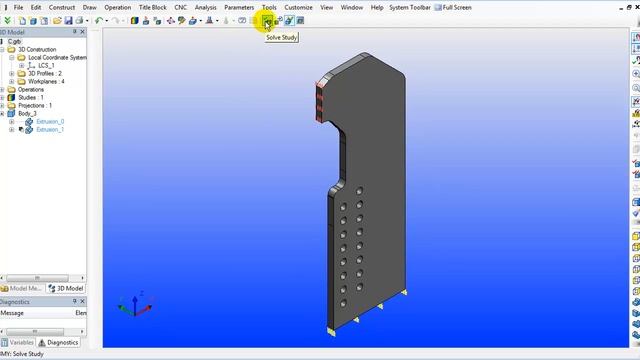Click the 3D Model tree horizontal scrollbar
Image resolution: width=640 pixels, height=360 pixels.
tap(37, 278)
